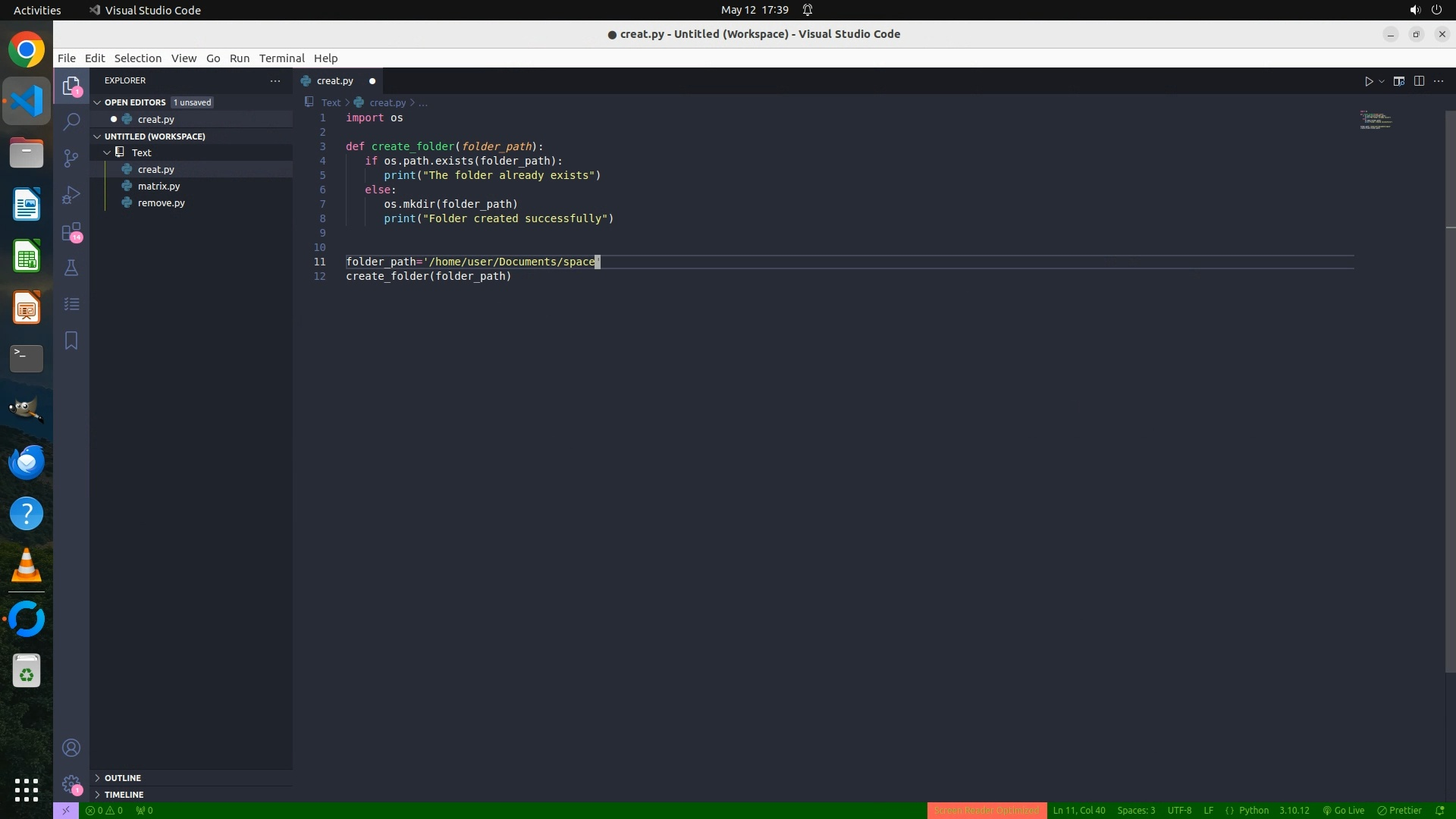Open the Extensions view icon

click(71, 231)
